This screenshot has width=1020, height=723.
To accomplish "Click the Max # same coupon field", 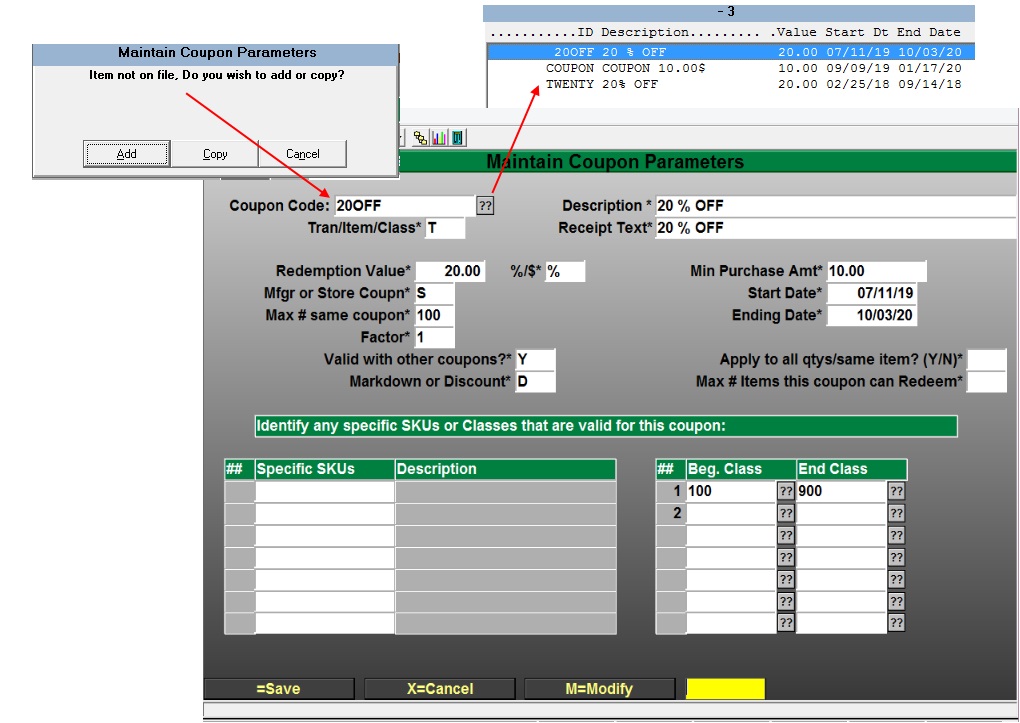I will (435, 315).
